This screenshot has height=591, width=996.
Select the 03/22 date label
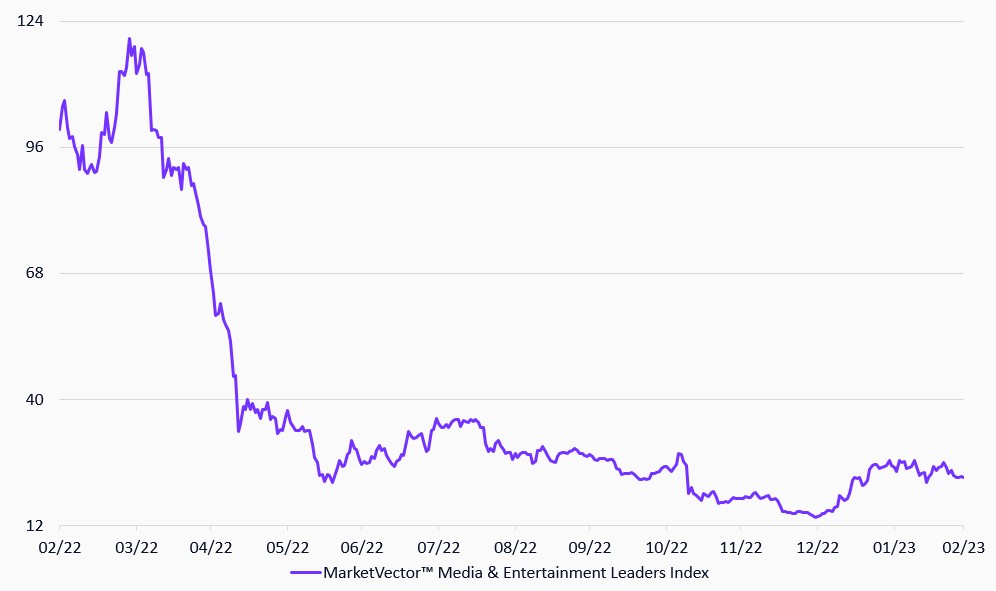[136, 547]
